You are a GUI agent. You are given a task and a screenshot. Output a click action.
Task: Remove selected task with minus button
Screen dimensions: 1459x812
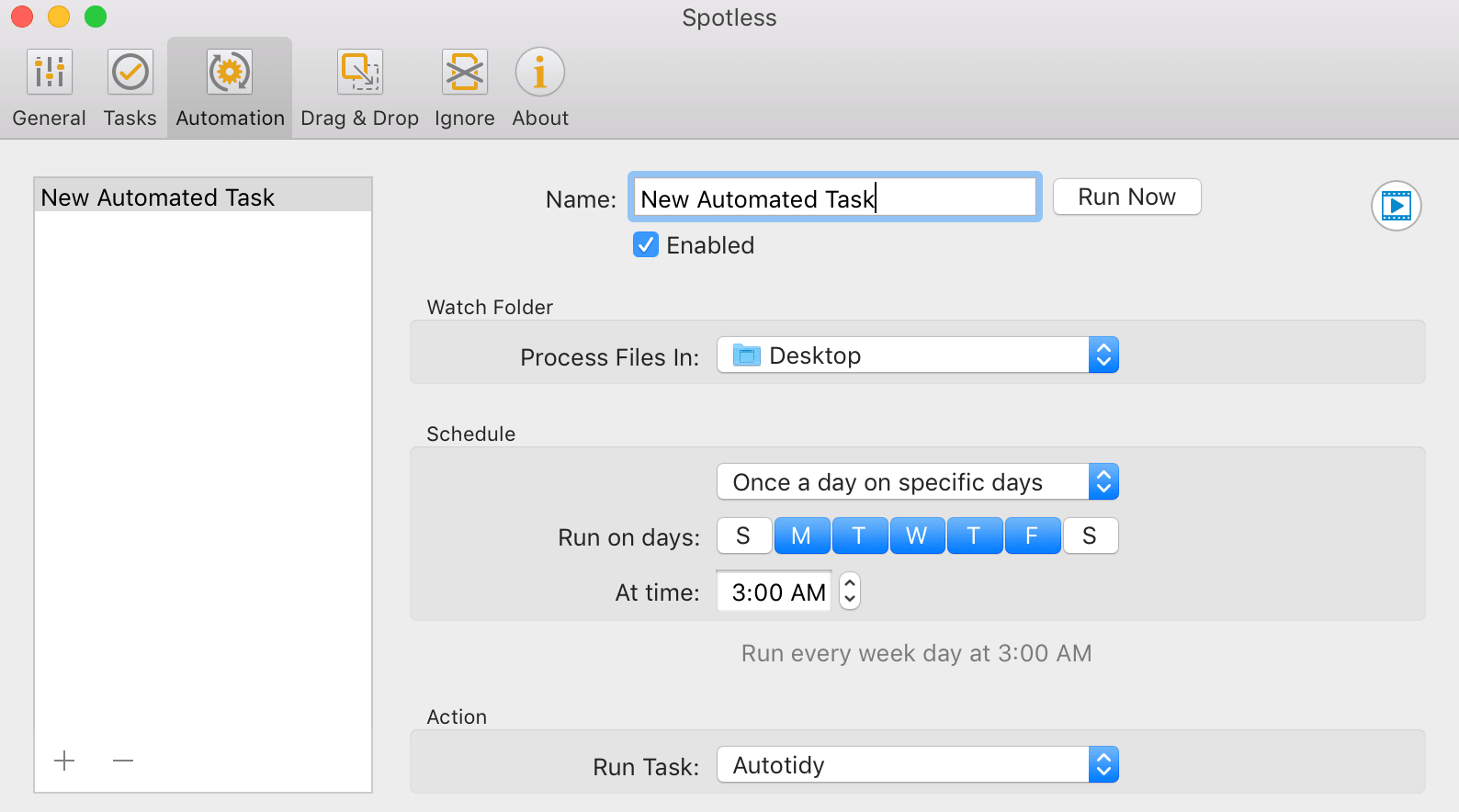pos(123,761)
